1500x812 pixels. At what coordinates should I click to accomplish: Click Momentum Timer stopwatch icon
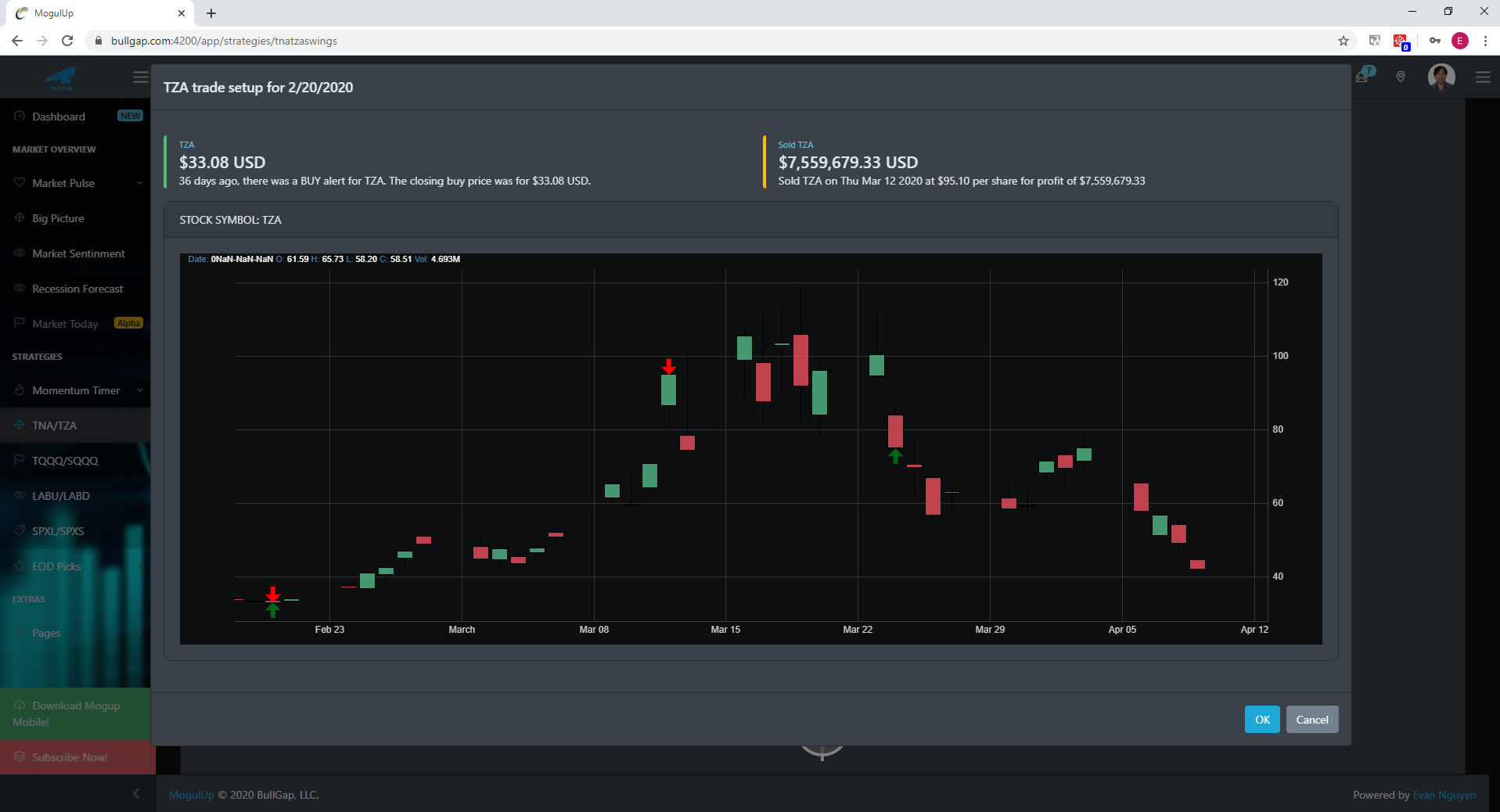[x=20, y=390]
